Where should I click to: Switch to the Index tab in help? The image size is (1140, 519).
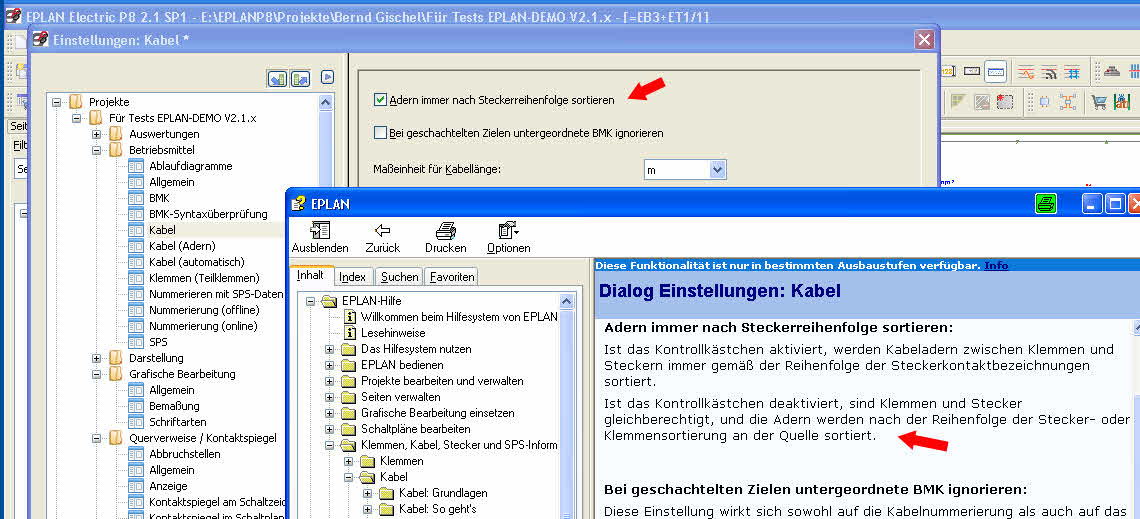(353, 276)
